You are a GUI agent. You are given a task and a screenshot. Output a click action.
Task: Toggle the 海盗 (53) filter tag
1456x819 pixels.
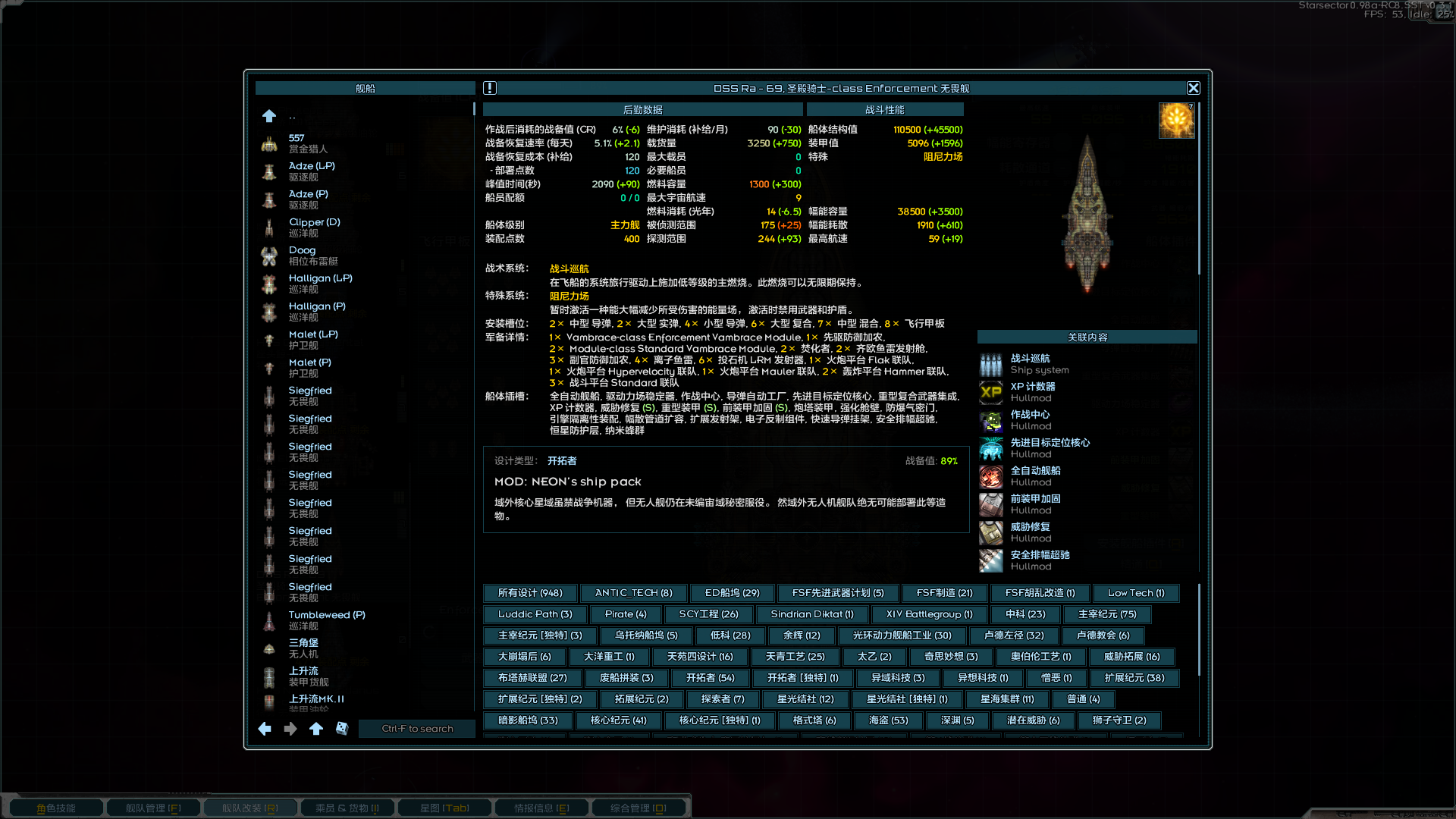click(x=888, y=720)
